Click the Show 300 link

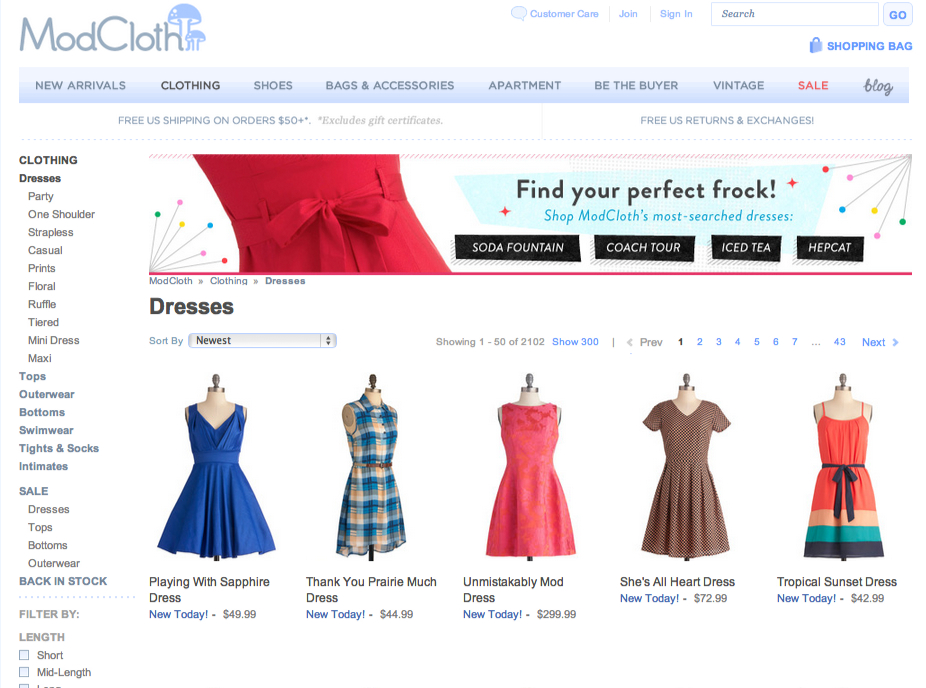point(575,341)
